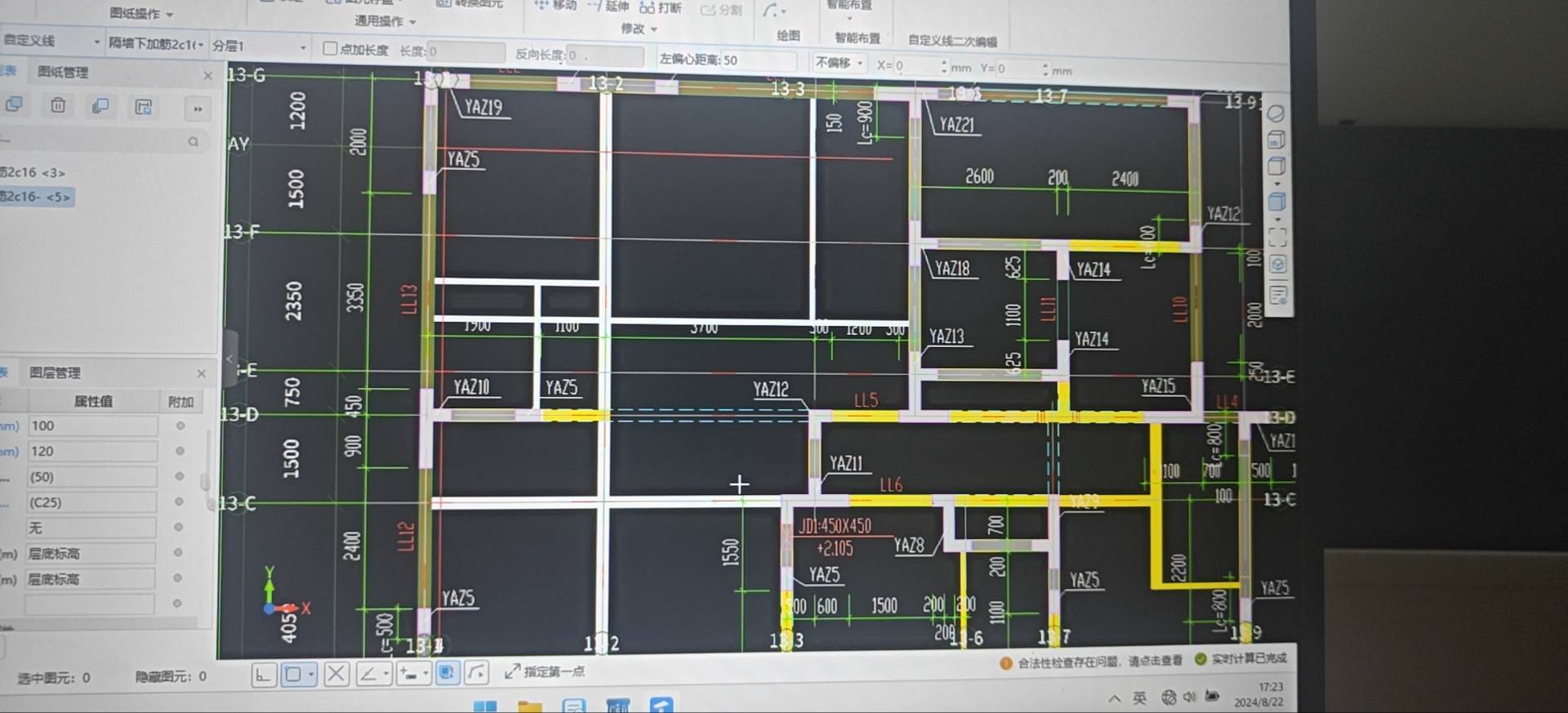Click the Y offset stepper arrows
This screenshot has width=1568, height=713.
[1045, 69]
